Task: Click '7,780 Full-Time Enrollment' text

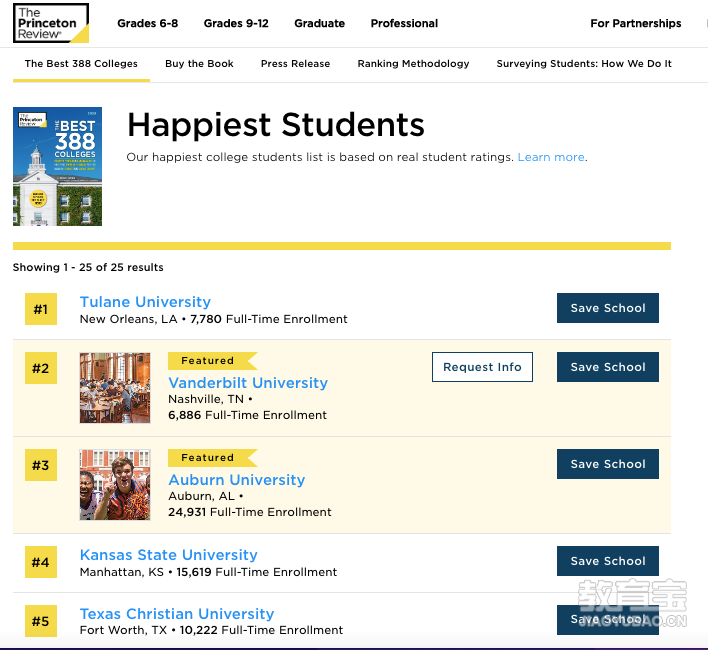Action: click(x=269, y=319)
